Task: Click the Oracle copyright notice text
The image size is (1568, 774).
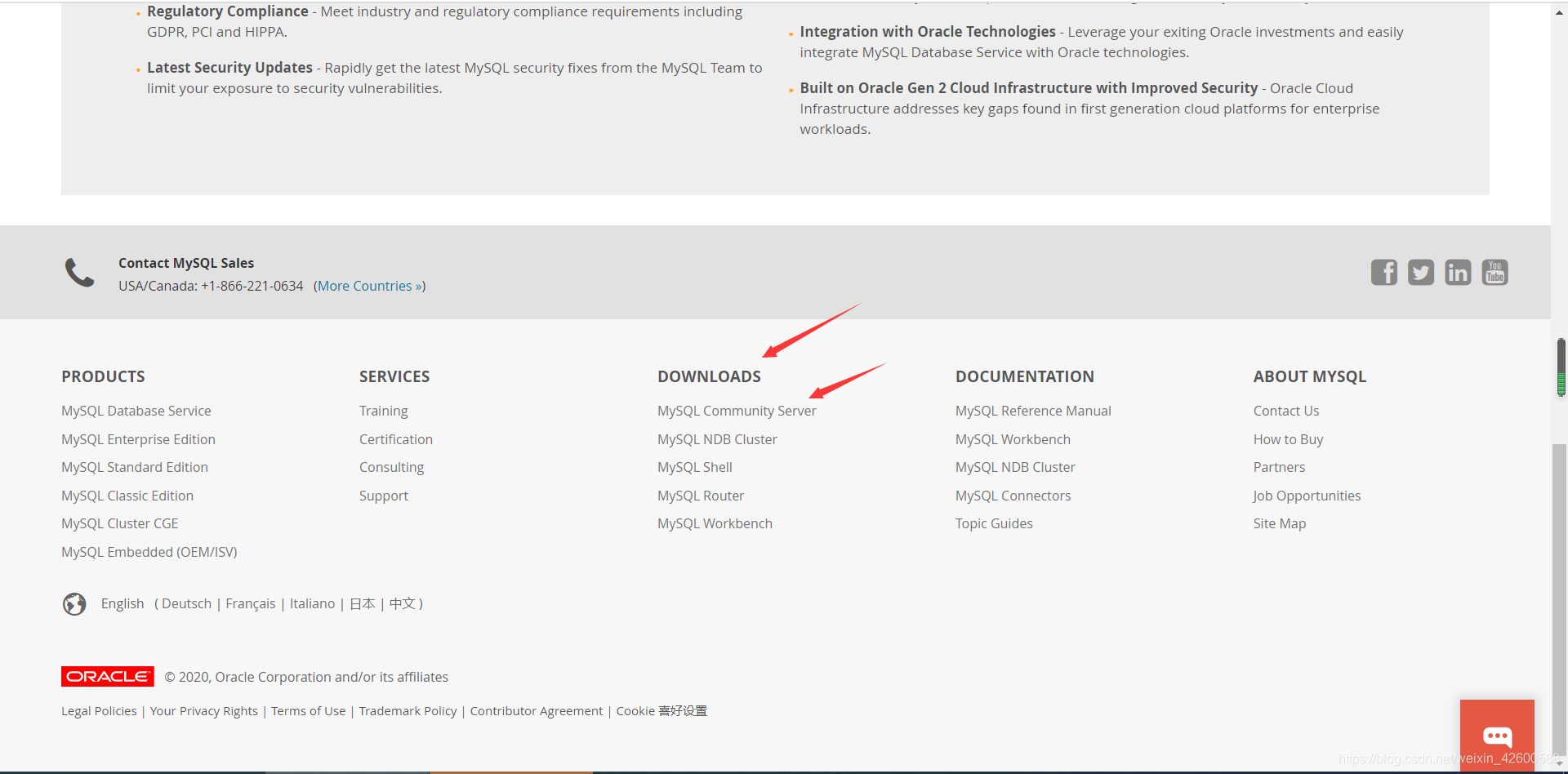Action: tap(306, 677)
